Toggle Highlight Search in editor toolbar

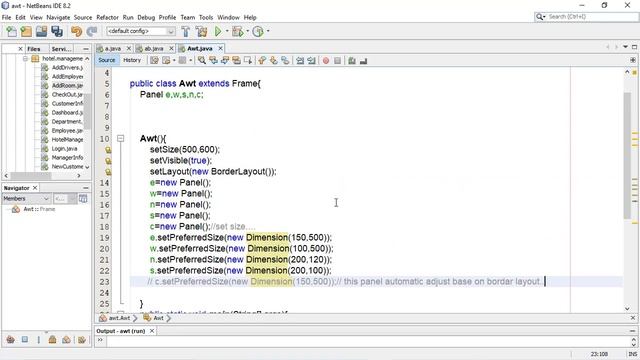[236, 60]
